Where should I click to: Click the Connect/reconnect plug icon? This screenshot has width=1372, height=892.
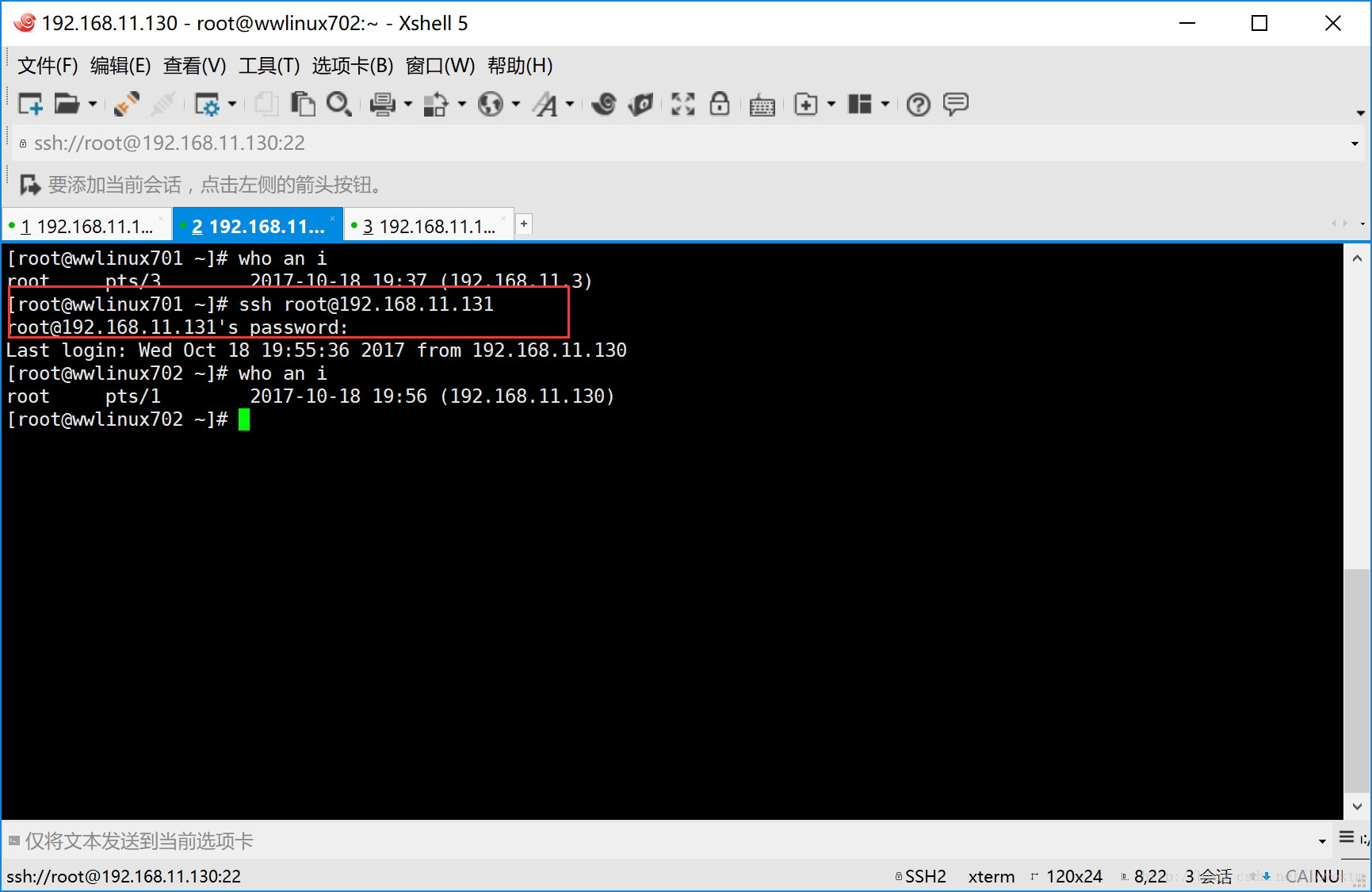126,104
